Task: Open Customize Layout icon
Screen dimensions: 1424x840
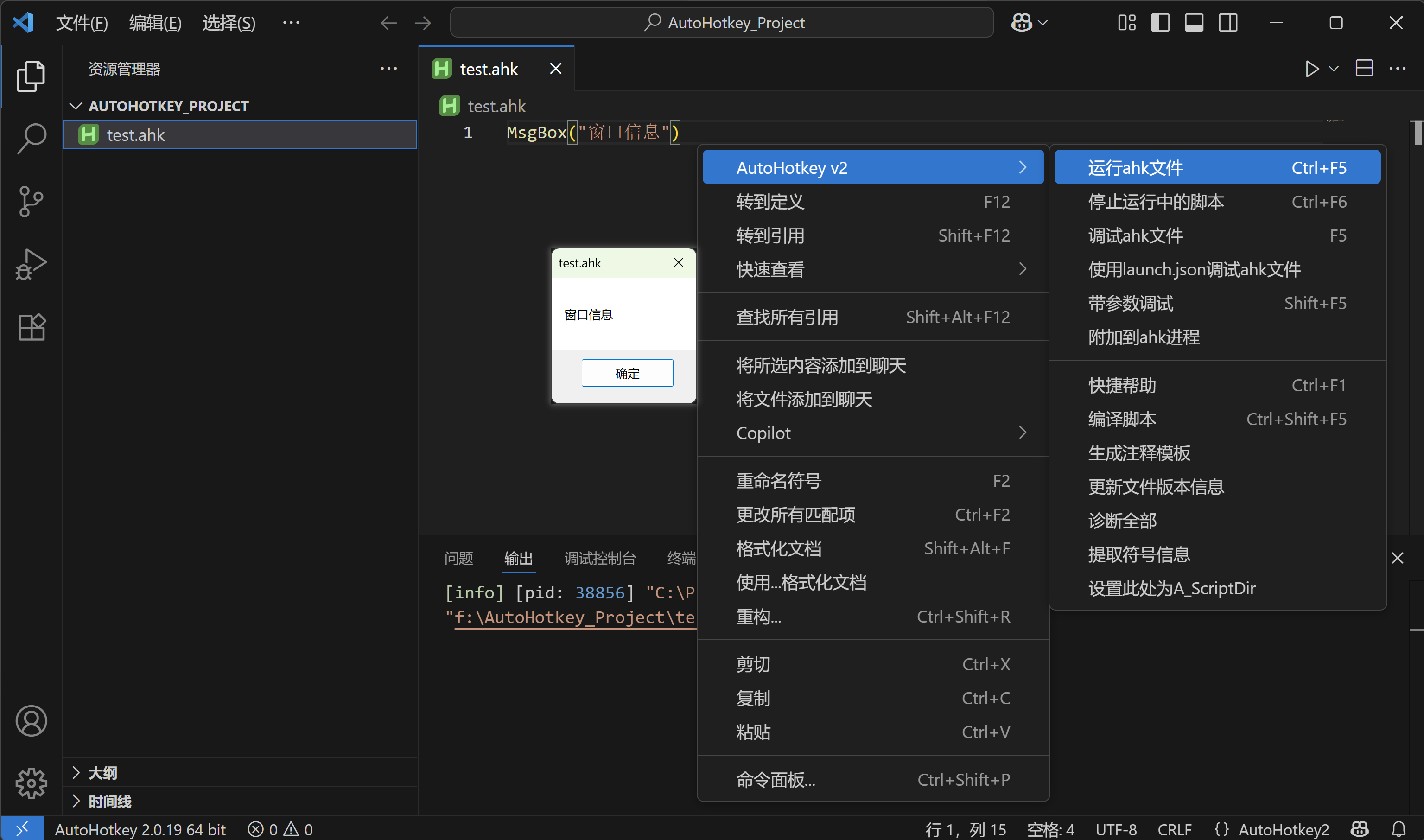Action: coord(1127,23)
